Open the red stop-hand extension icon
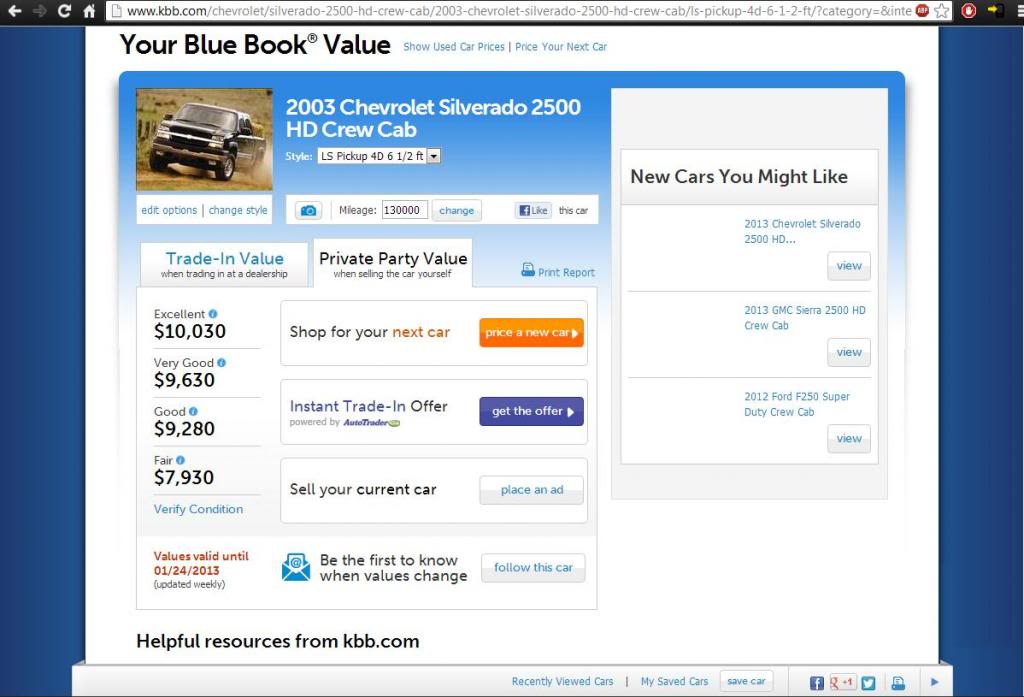Viewport: 1024px width, 697px height. (x=968, y=10)
